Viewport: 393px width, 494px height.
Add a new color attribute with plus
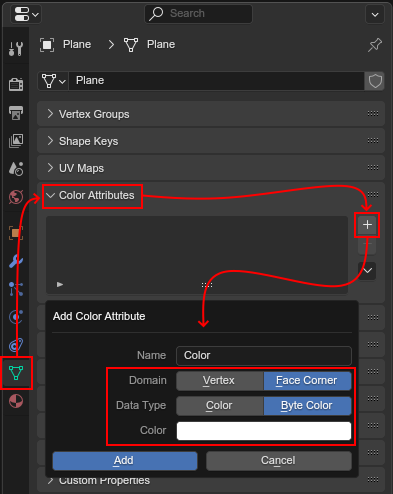click(367, 225)
